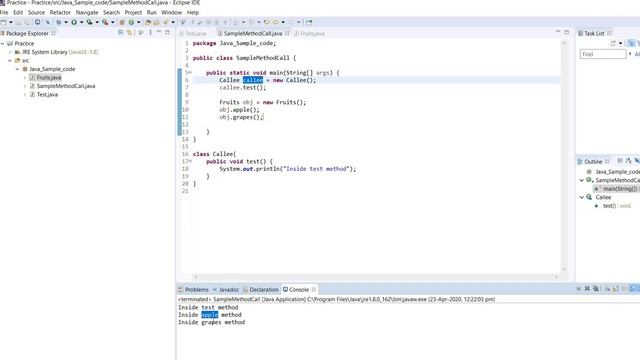Select the SampleMethodCall.java editor tab
Viewport: 640px width, 360px height.
coord(253,33)
